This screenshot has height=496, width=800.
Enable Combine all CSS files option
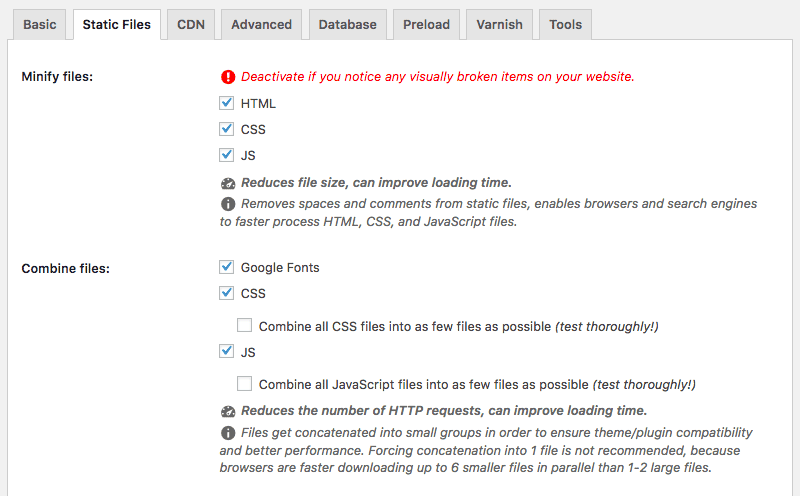pos(245,325)
